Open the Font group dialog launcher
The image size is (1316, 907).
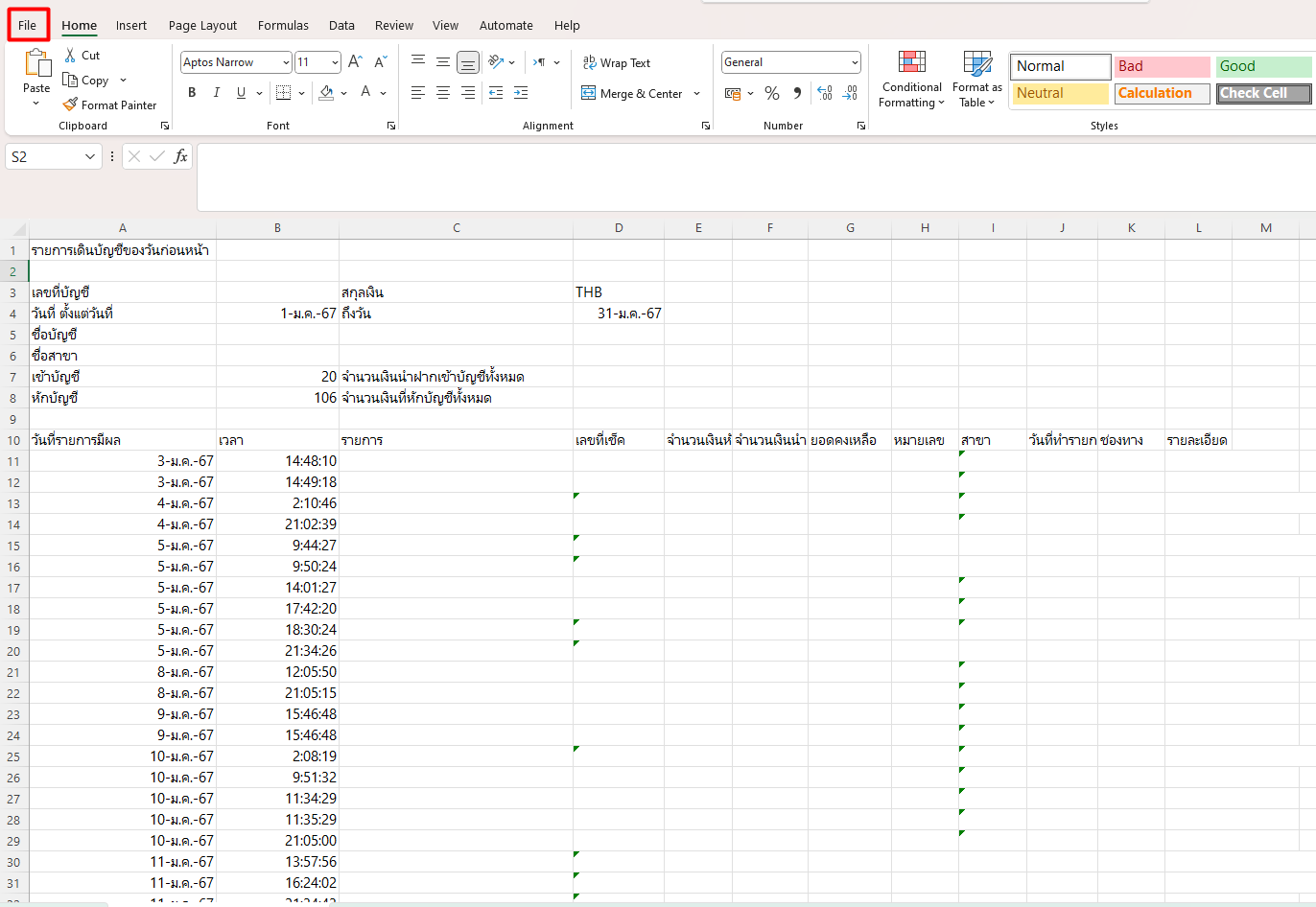pyautogui.click(x=390, y=126)
